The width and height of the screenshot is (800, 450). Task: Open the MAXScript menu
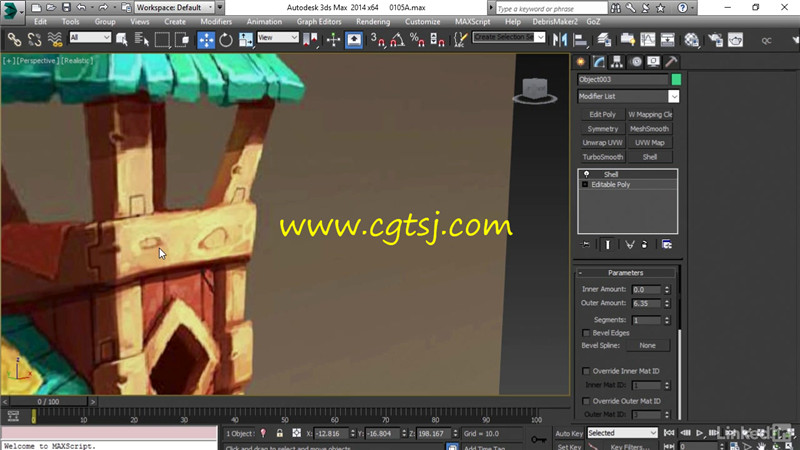click(x=472, y=21)
